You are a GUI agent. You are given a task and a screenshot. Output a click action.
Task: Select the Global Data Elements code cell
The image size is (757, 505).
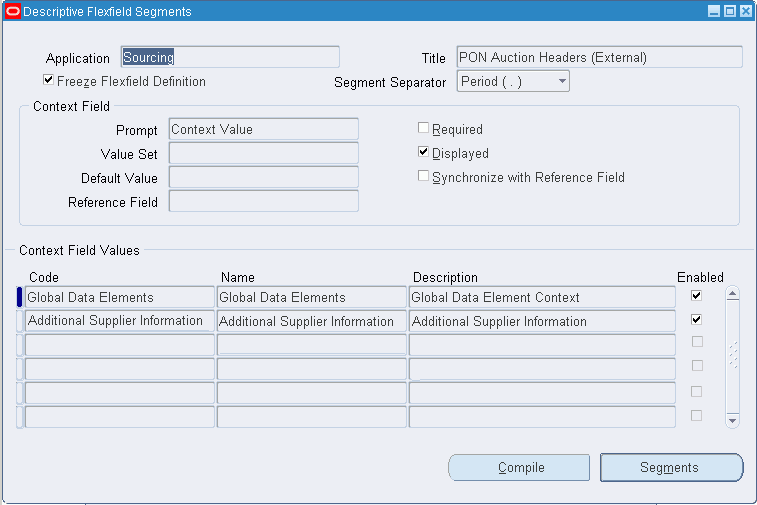(120, 297)
